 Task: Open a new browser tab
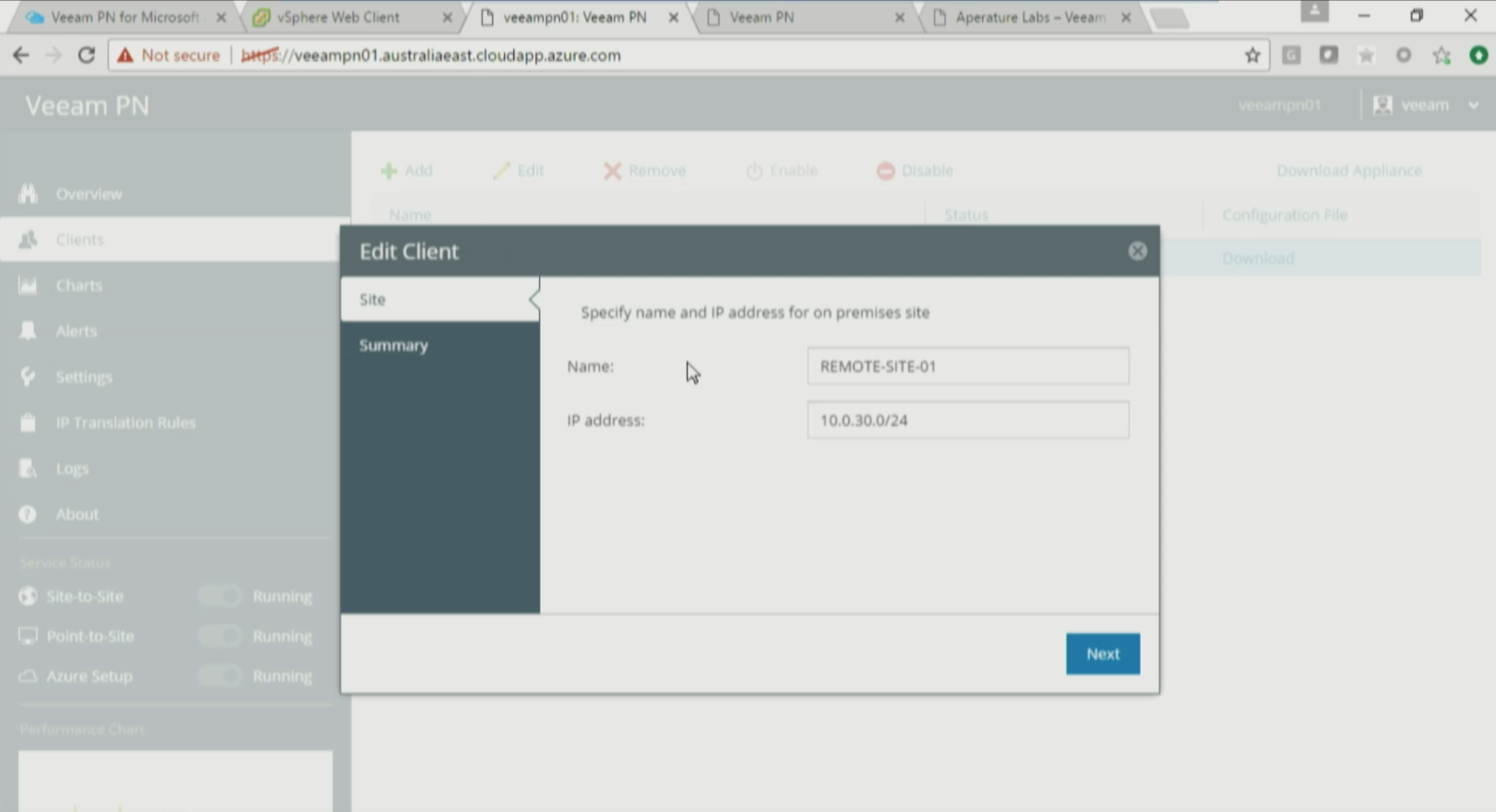coord(1169,18)
